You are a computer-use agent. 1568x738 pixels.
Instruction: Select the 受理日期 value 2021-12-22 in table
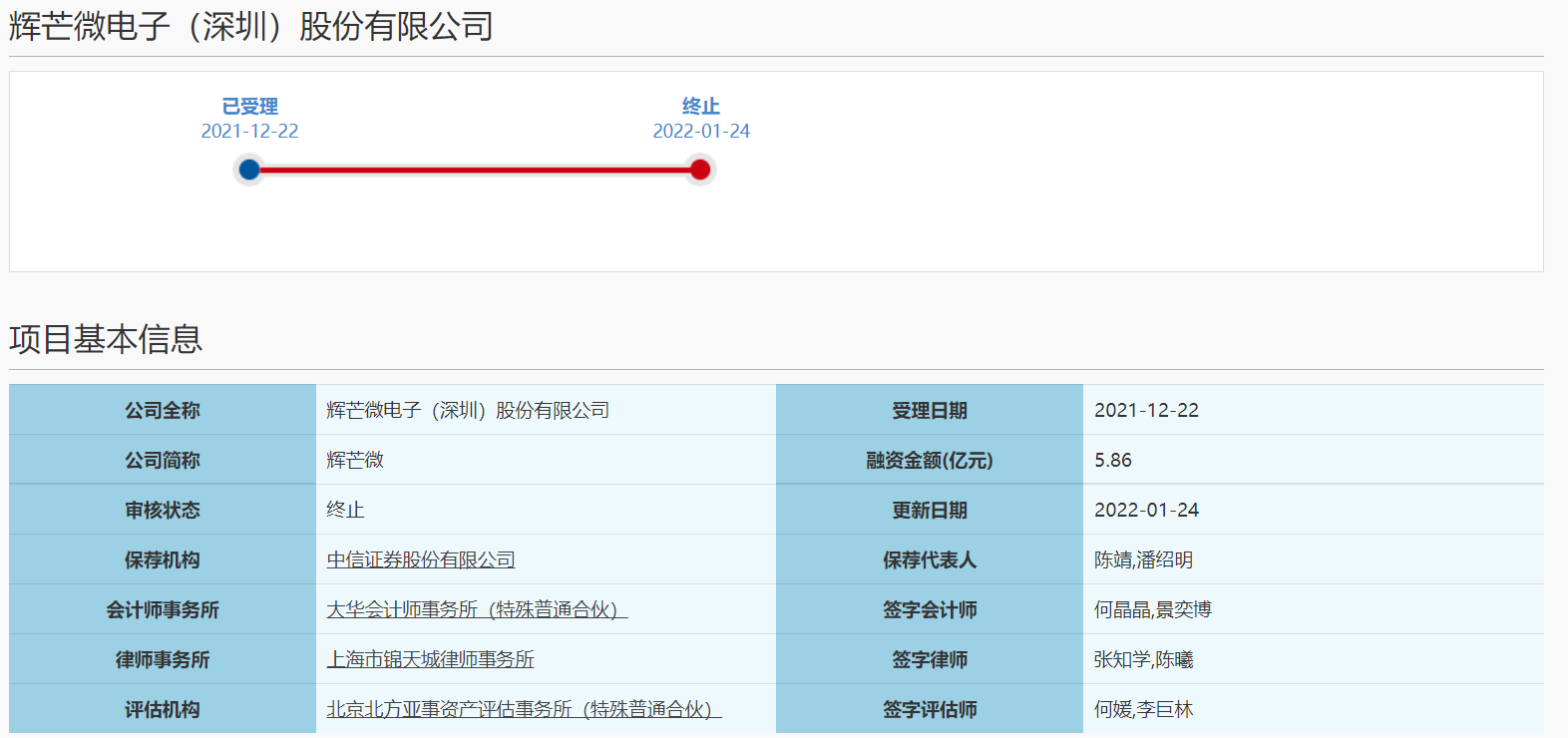click(x=1146, y=410)
